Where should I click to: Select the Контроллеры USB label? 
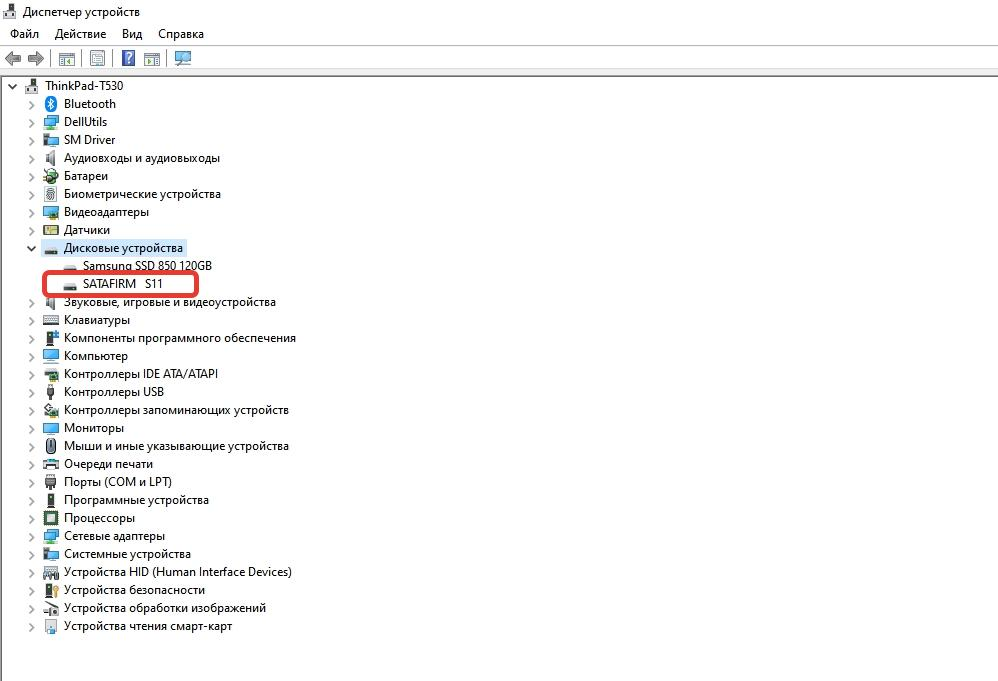114,392
